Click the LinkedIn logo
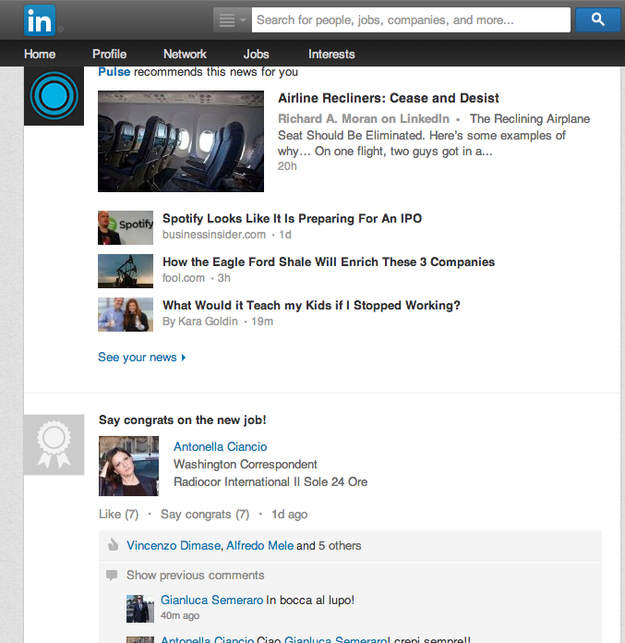The width and height of the screenshot is (625, 643). click(x=39, y=20)
